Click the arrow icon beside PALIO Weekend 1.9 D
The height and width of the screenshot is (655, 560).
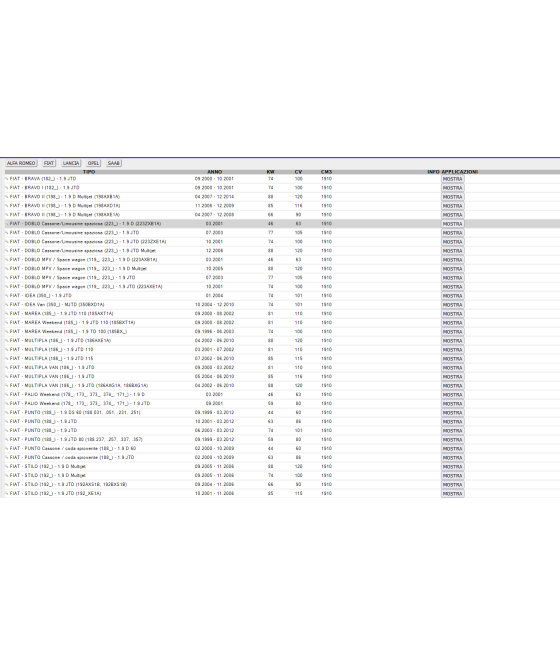pyautogui.click(x=7, y=395)
